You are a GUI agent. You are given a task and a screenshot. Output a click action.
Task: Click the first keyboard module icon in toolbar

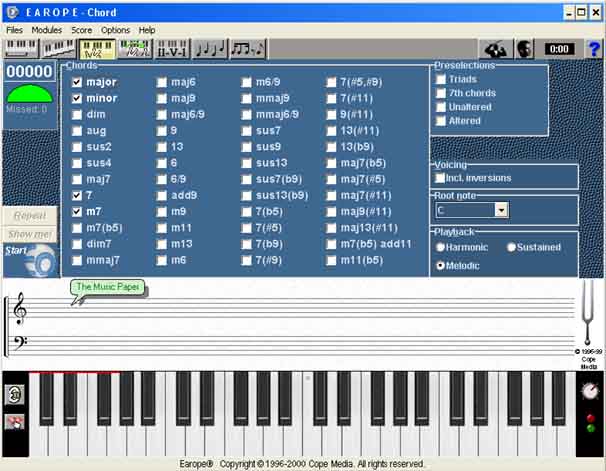(20, 48)
